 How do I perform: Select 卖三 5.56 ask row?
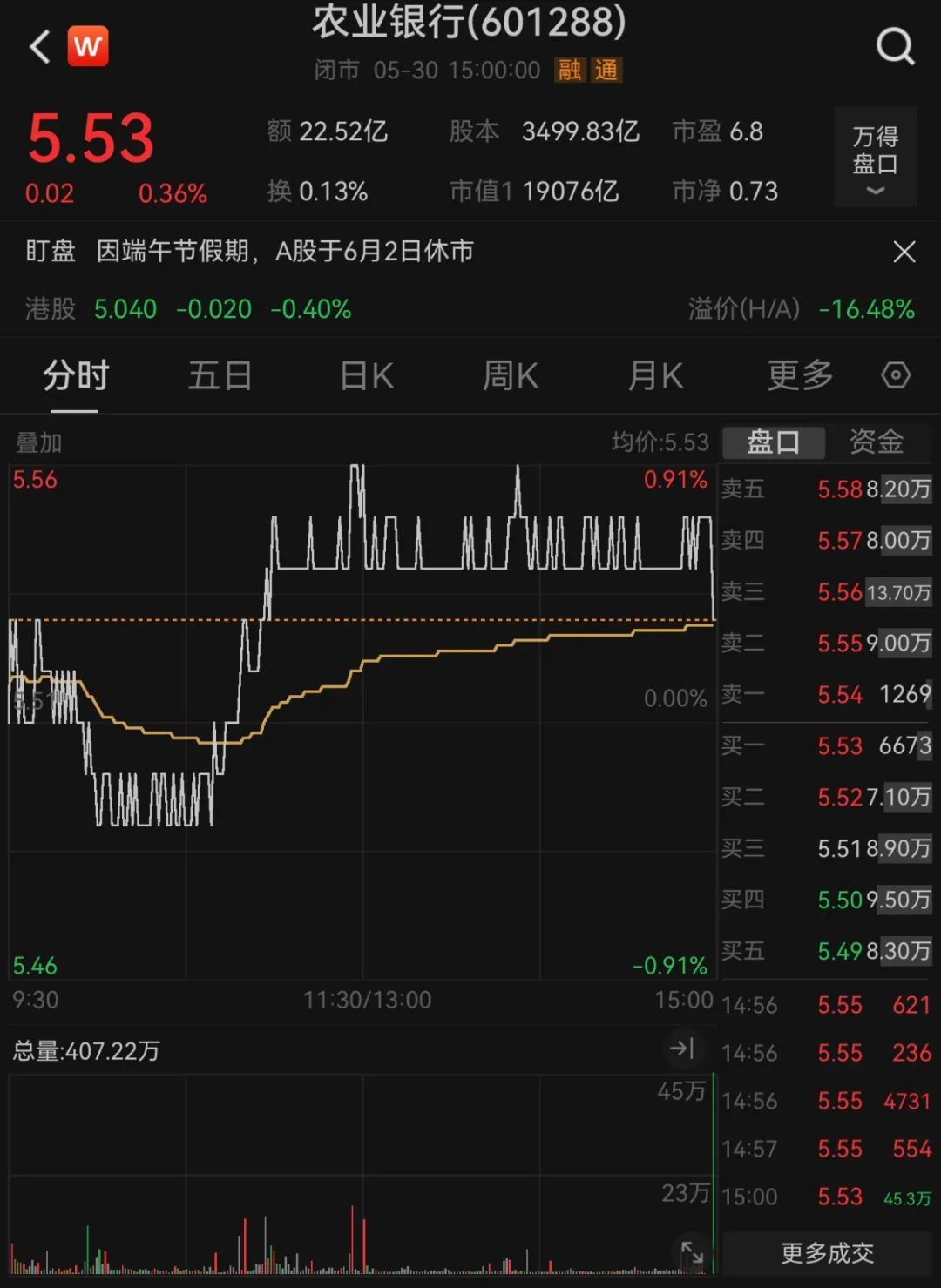826,591
